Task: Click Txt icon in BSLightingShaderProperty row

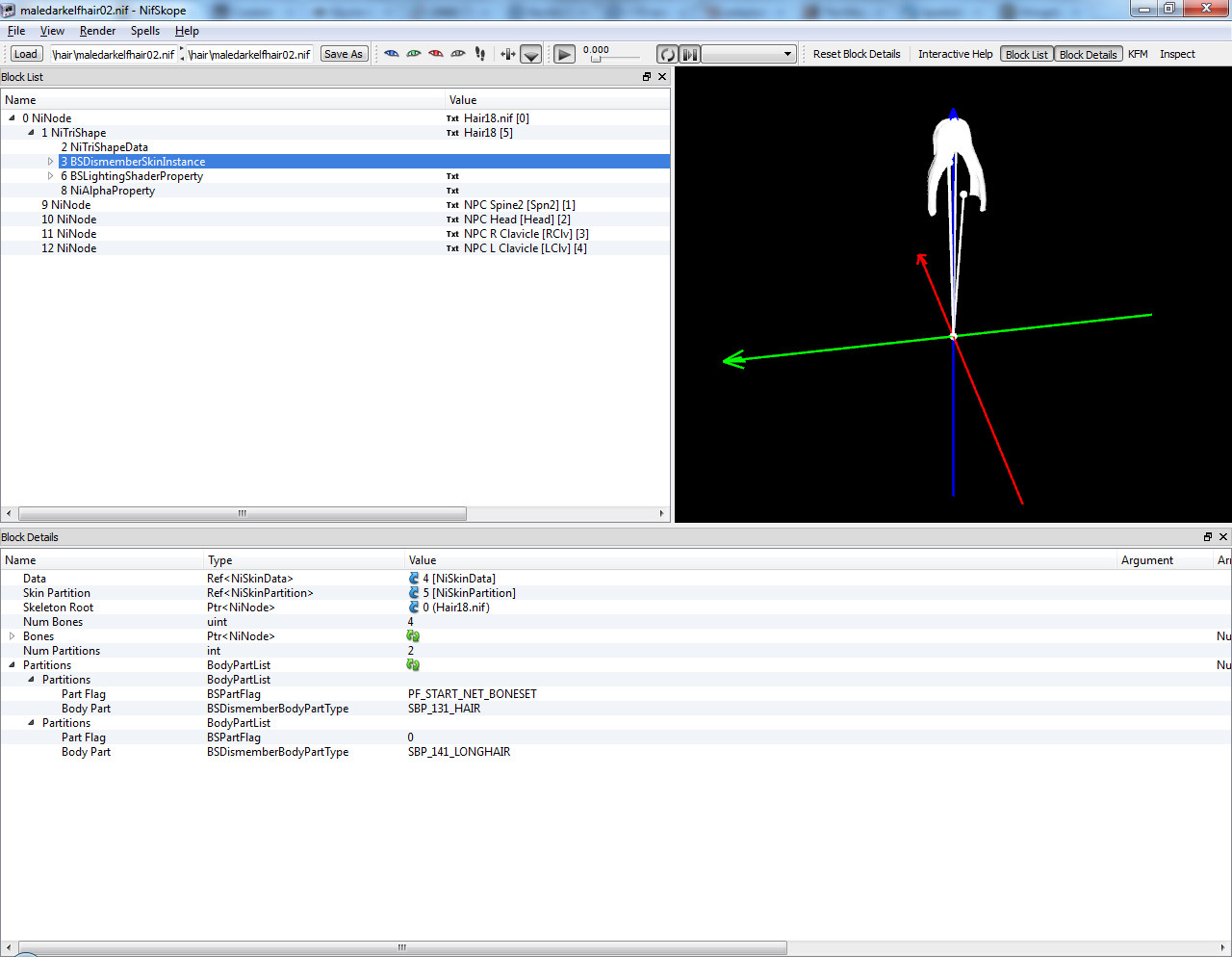Action: 452,176
